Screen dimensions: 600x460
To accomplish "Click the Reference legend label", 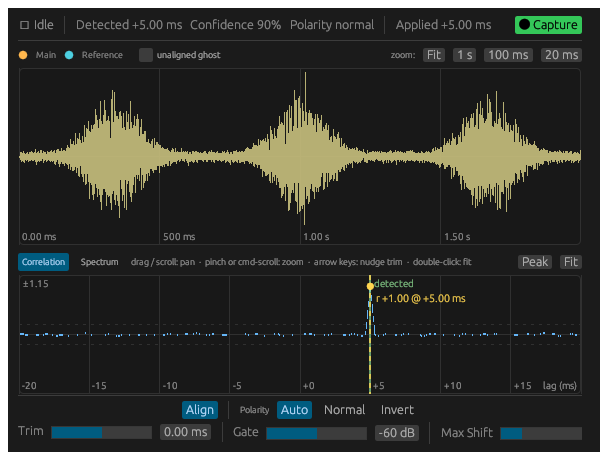I will pyautogui.click(x=102, y=55).
